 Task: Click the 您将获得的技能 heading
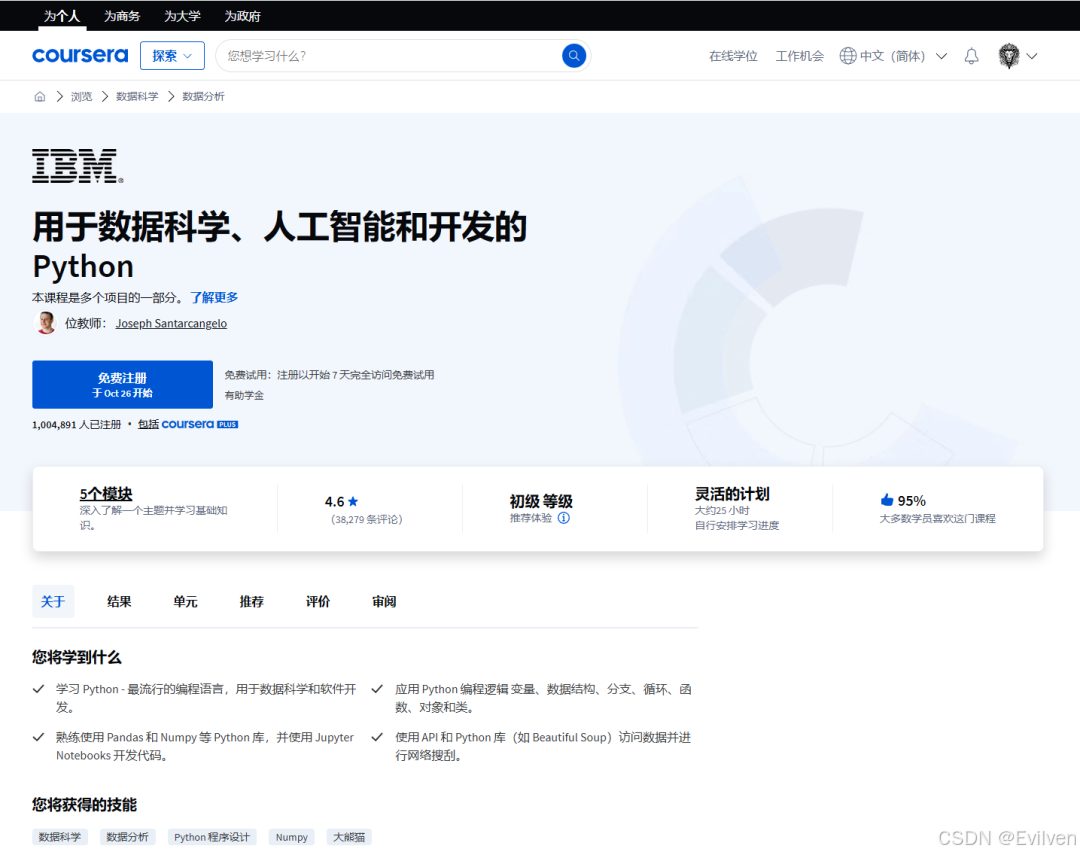click(84, 805)
